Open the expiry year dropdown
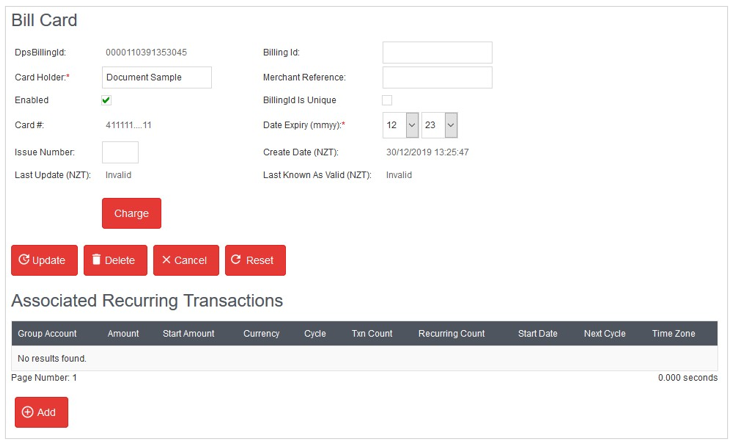The height and width of the screenshot is (444, 733). click(x=439, y=125)
